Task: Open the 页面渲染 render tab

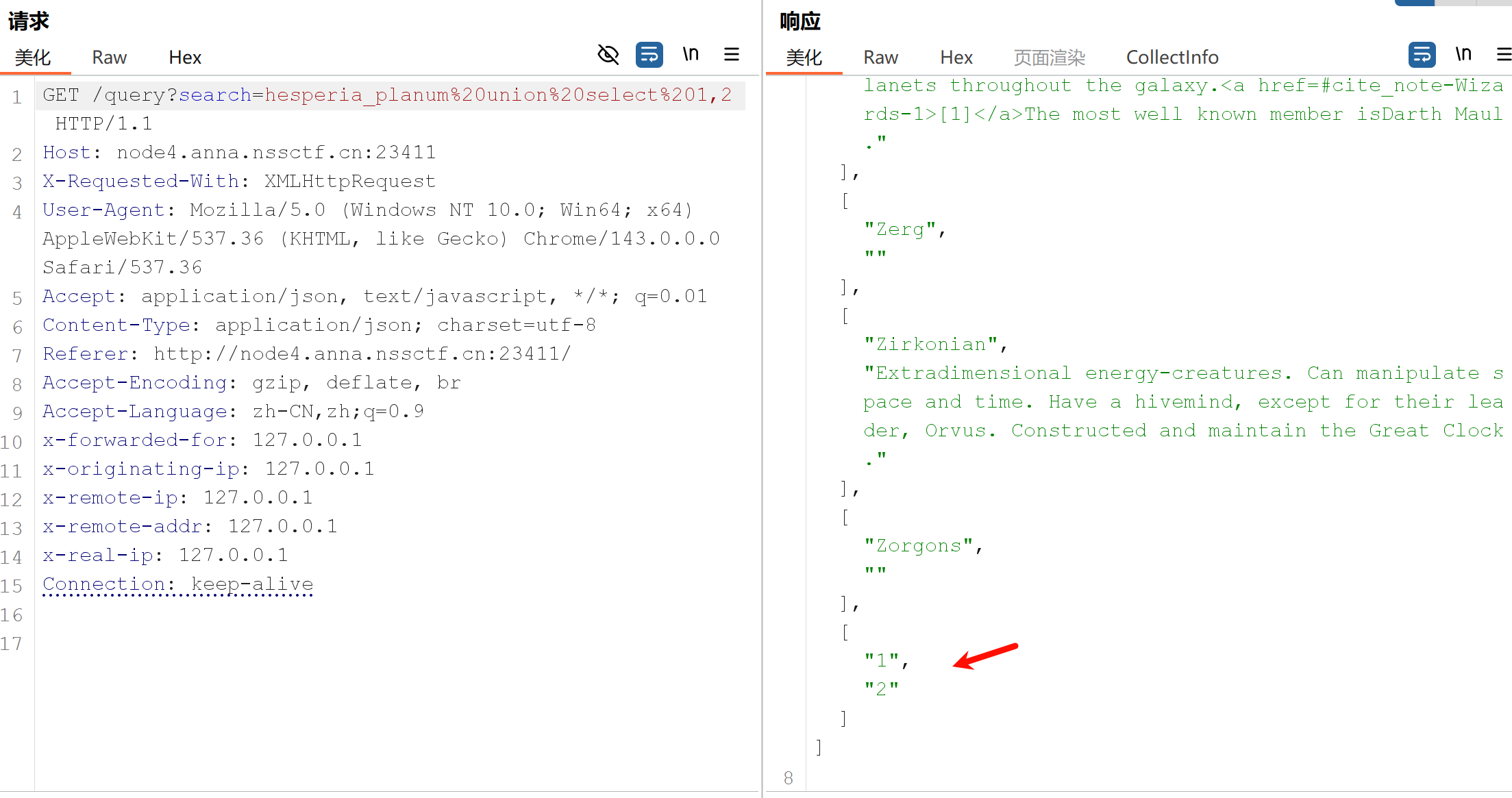Action: pos(1049,58)
